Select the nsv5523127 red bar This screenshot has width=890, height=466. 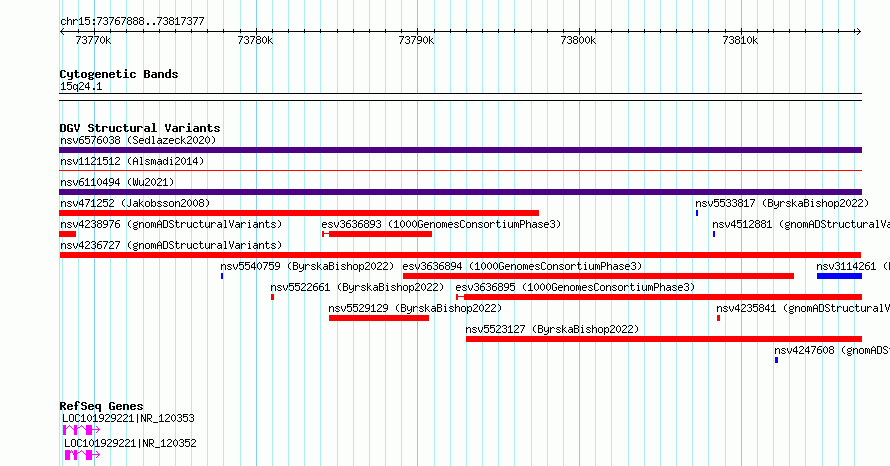point(664,339)
